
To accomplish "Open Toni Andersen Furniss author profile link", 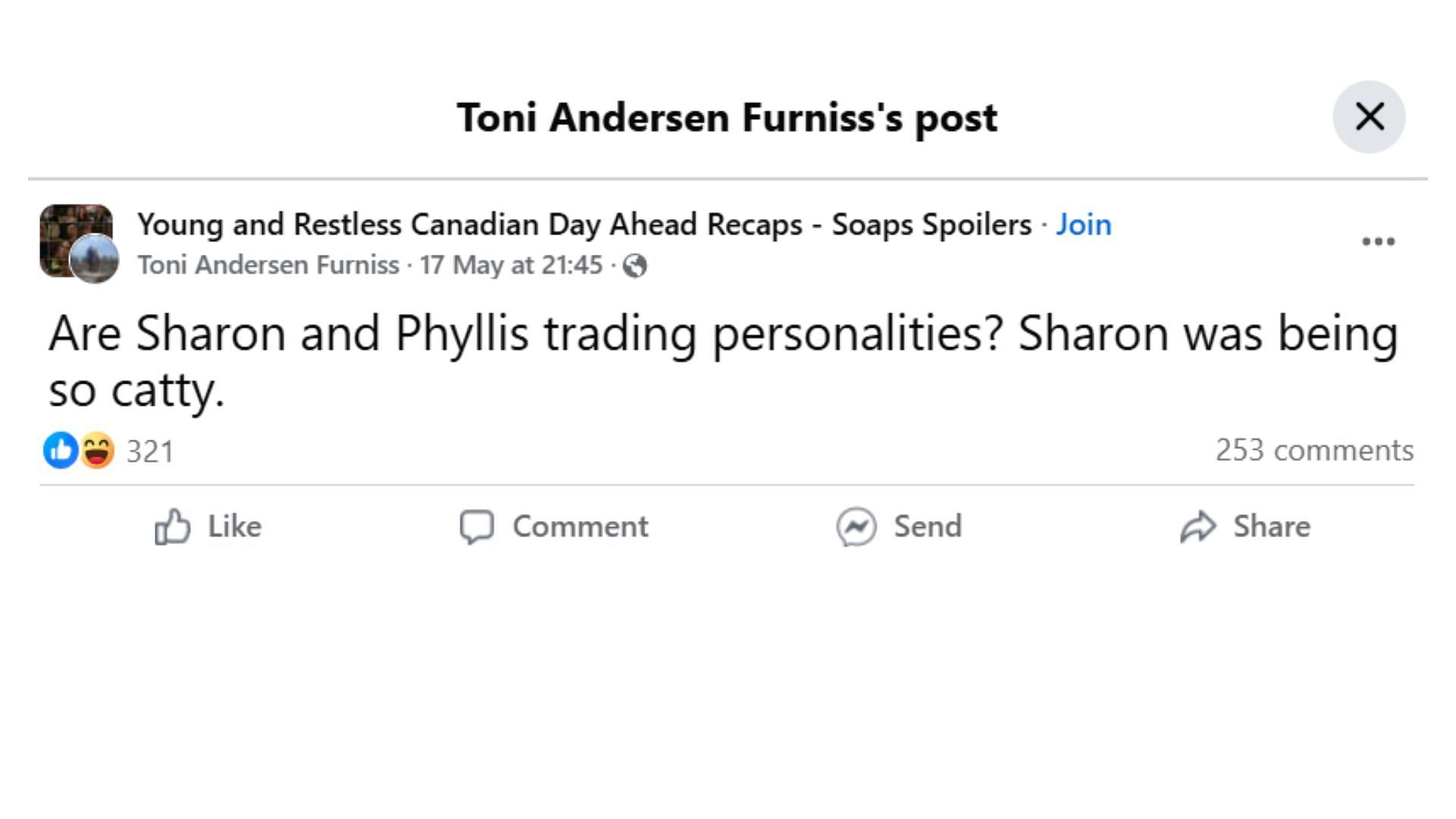I will pyautogui.click(x=268, y=265).
